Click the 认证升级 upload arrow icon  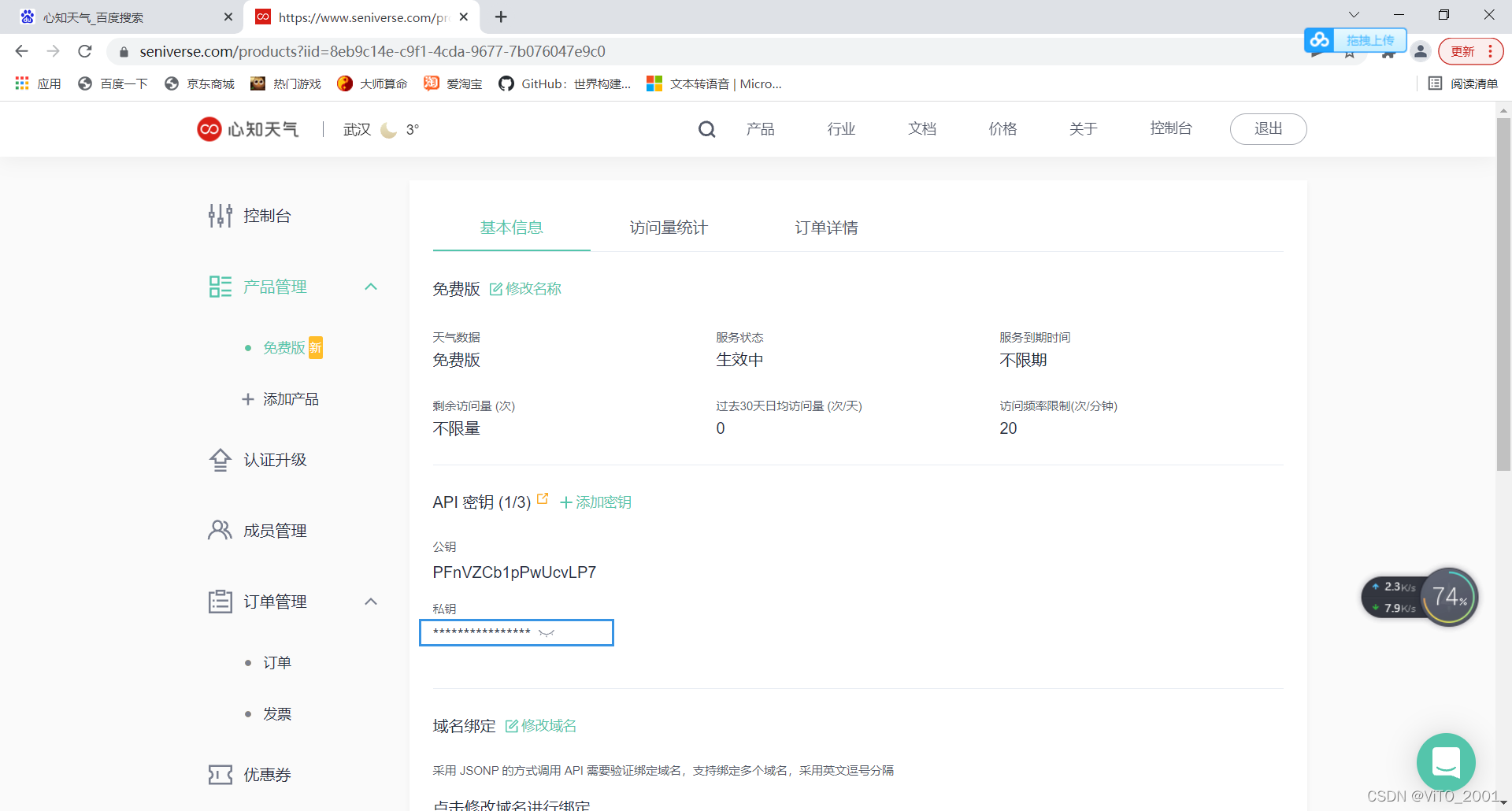220,460
